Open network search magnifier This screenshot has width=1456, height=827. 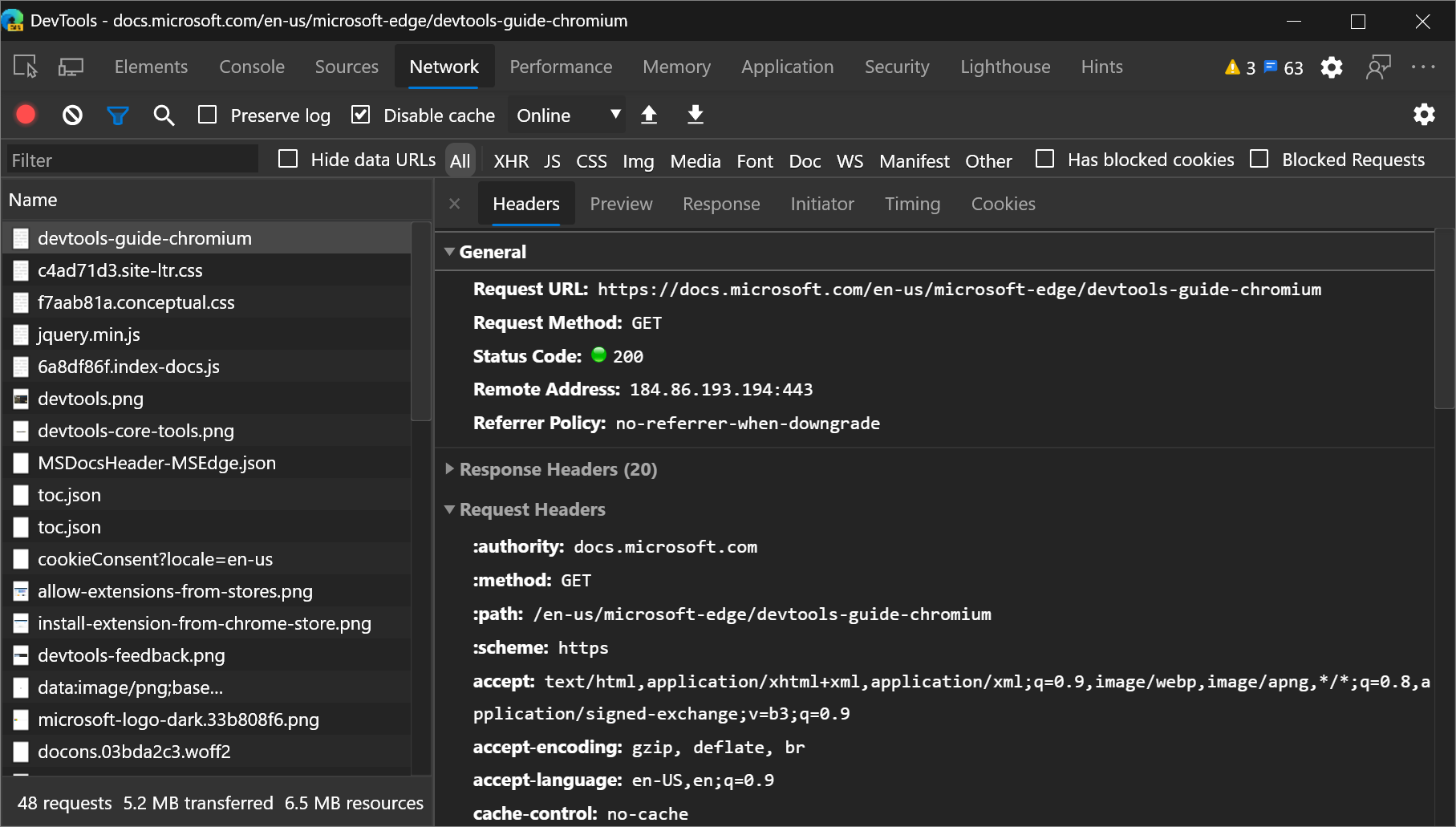point(164,116)
